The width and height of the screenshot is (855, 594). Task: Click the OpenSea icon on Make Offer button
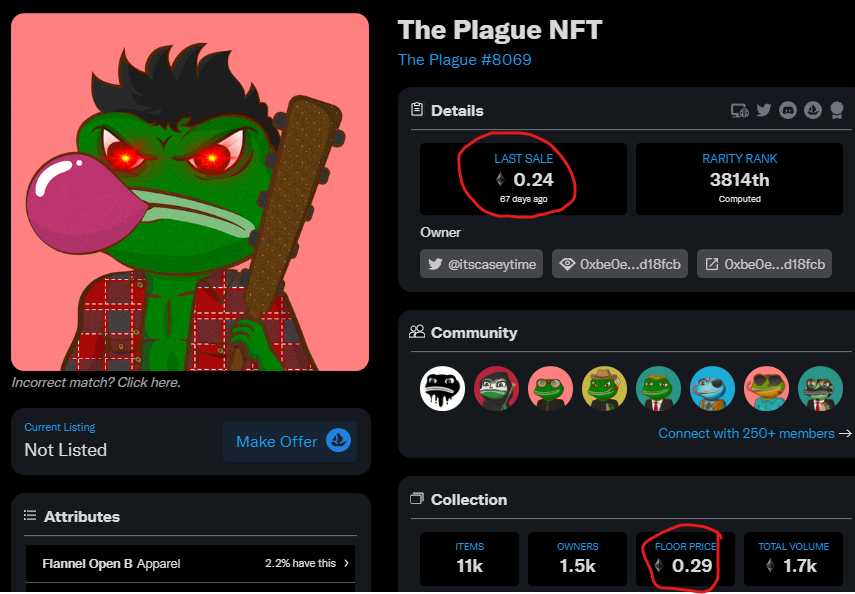click(338, 440)
